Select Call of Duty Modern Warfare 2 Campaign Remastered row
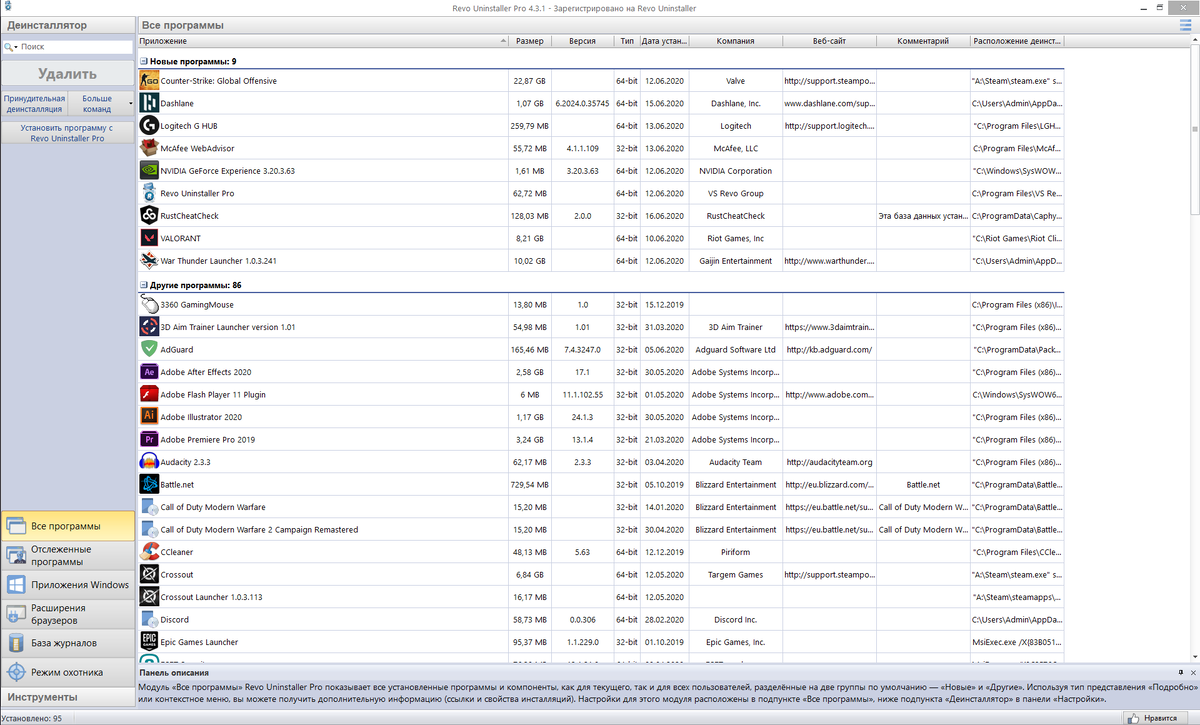Viewport: 1200px width, 725px height. [600, 530]
